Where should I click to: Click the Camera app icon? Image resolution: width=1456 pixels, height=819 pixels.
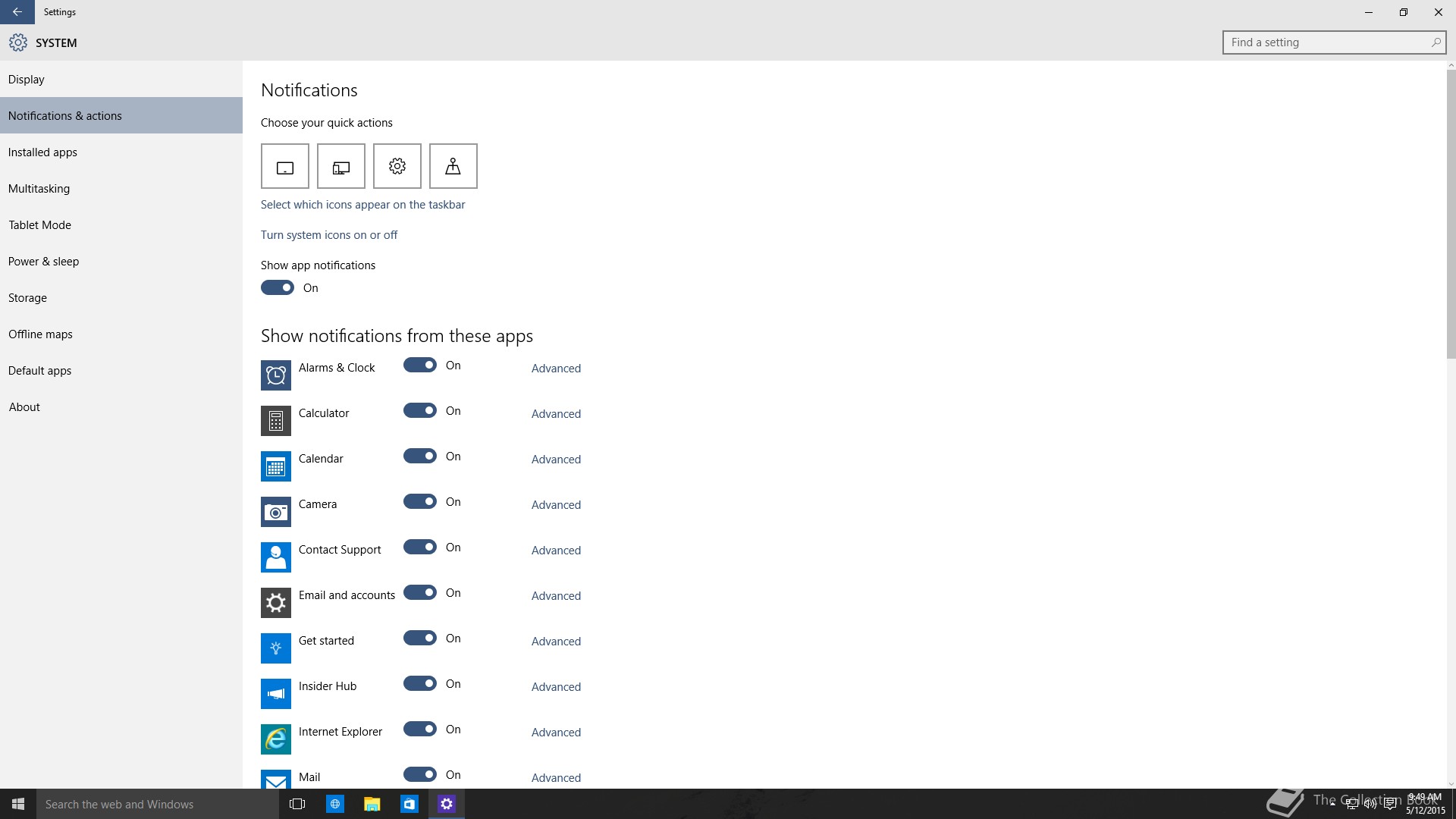click(276, 512)
